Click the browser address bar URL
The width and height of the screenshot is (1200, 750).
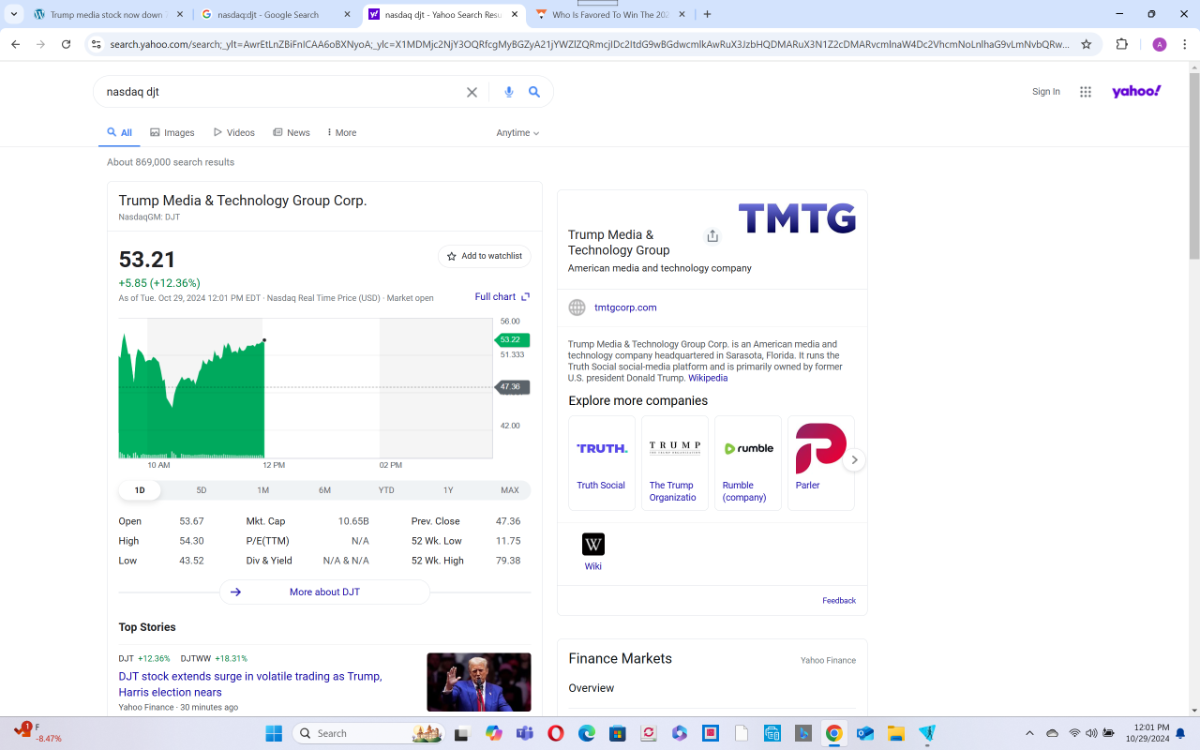pos(588,44)
